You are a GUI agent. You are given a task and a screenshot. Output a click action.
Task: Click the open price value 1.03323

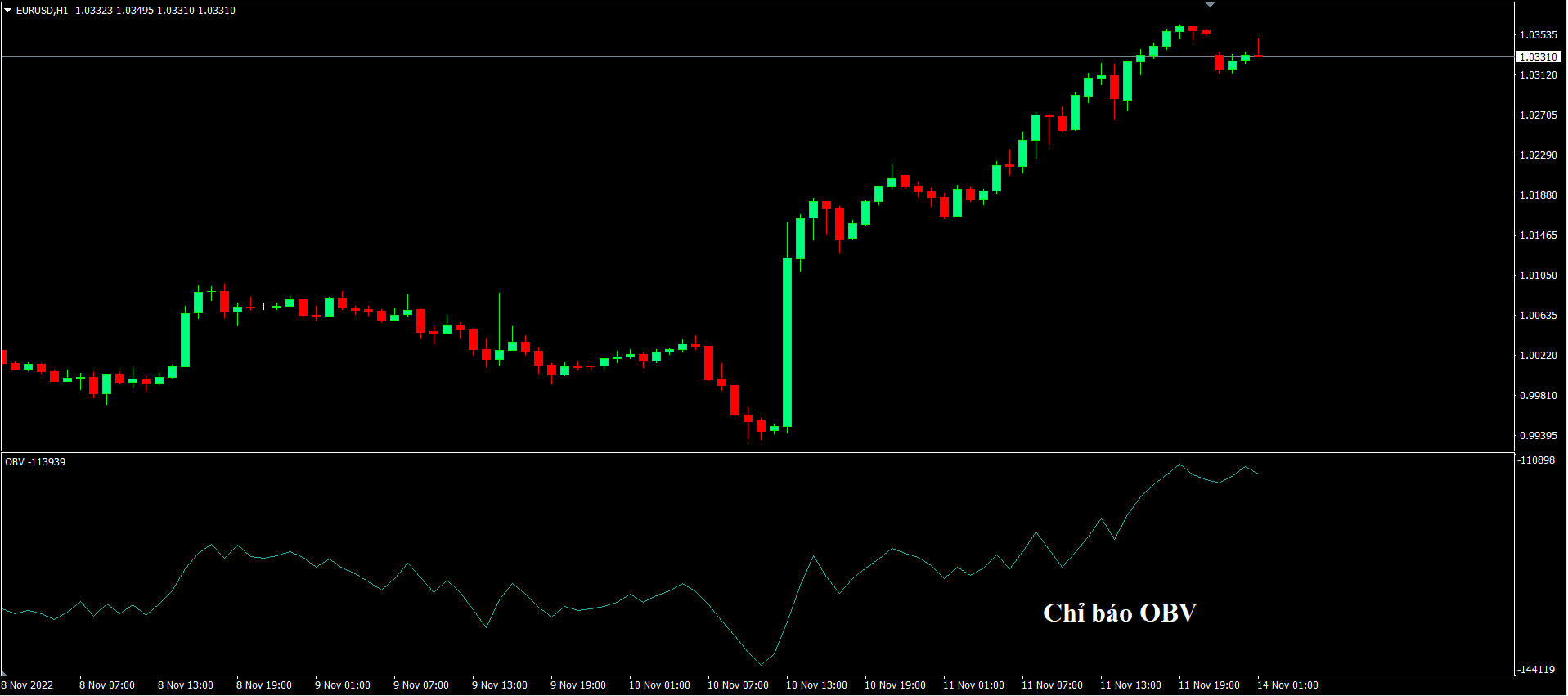click(94, 11)
